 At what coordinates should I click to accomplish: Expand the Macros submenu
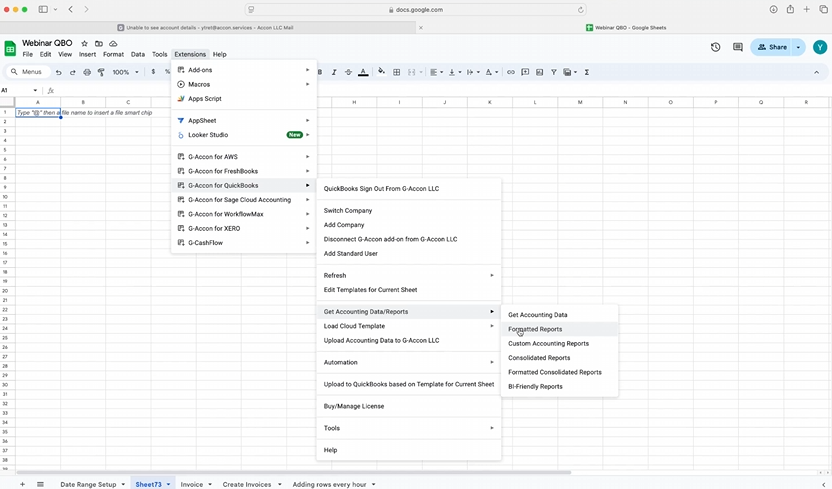point(244,84)
